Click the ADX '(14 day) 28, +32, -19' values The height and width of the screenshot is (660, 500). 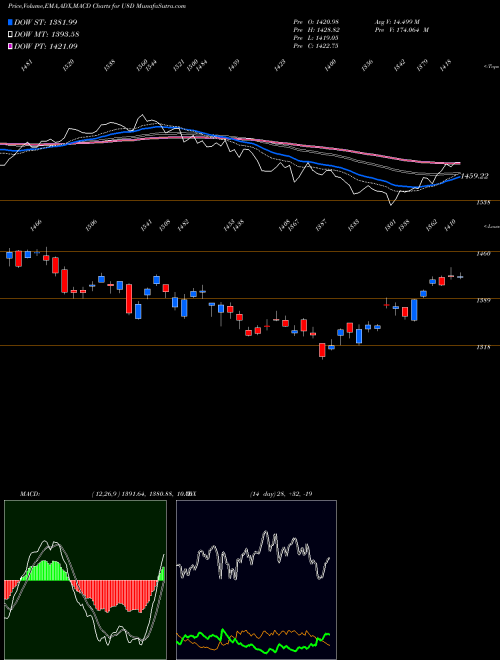[x=281, y=494]
